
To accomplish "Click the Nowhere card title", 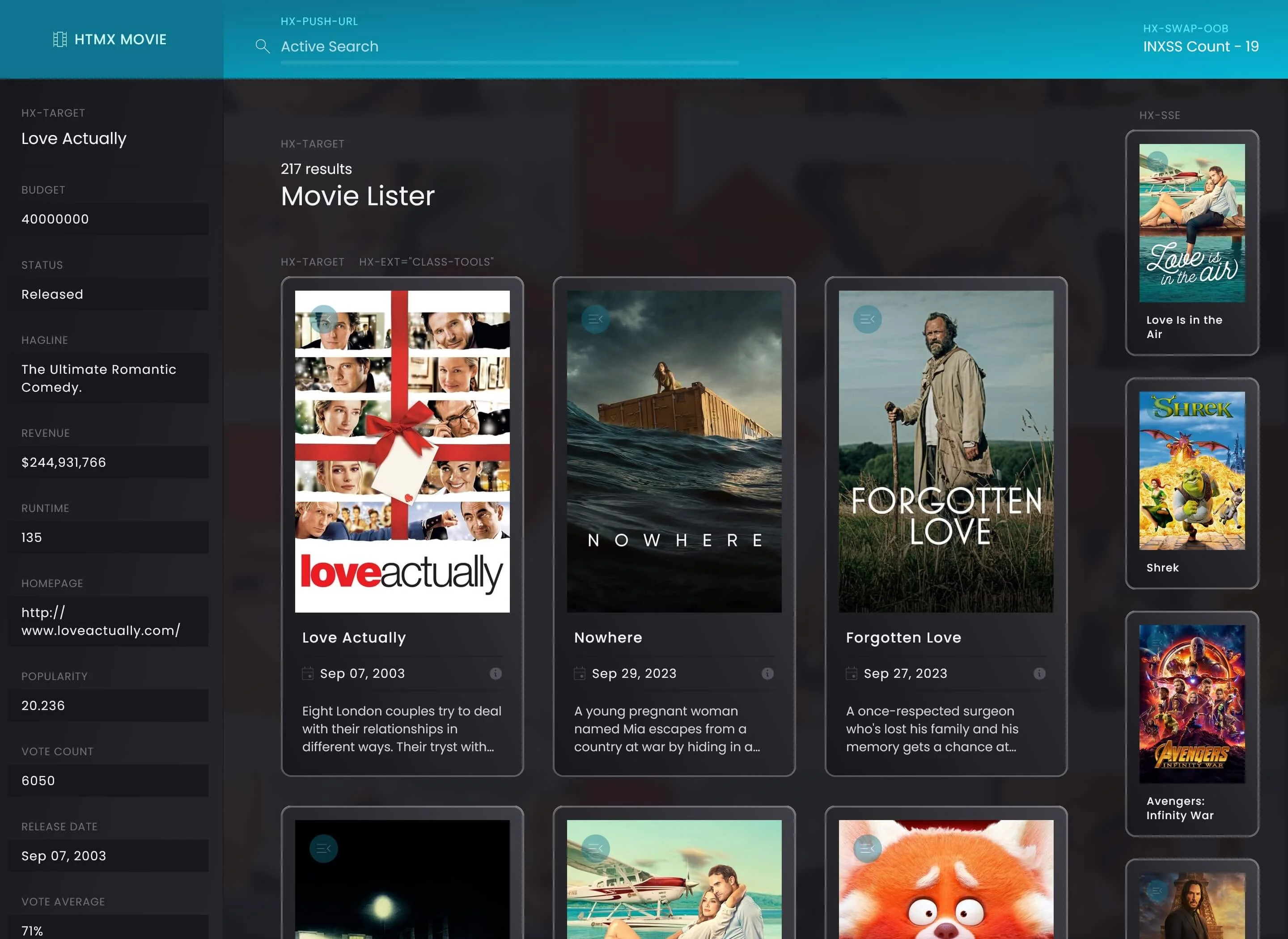I will (x=608, y=638).
